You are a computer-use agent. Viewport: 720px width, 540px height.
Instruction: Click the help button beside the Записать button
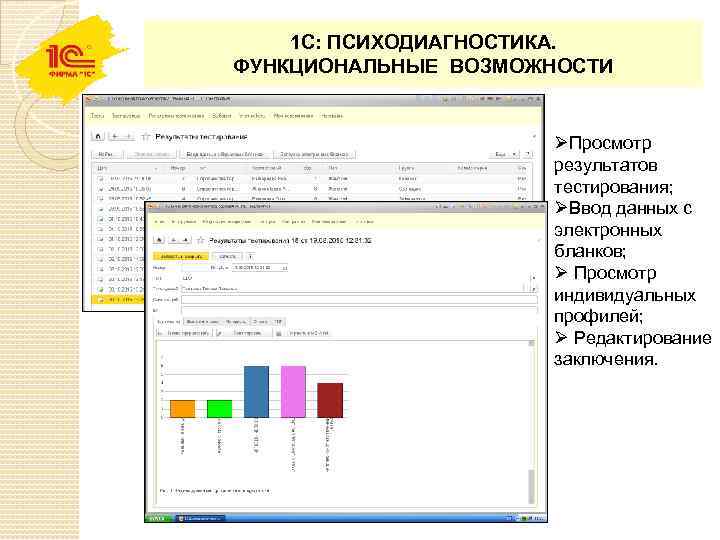pyautogui.click(x=250, y=256)
